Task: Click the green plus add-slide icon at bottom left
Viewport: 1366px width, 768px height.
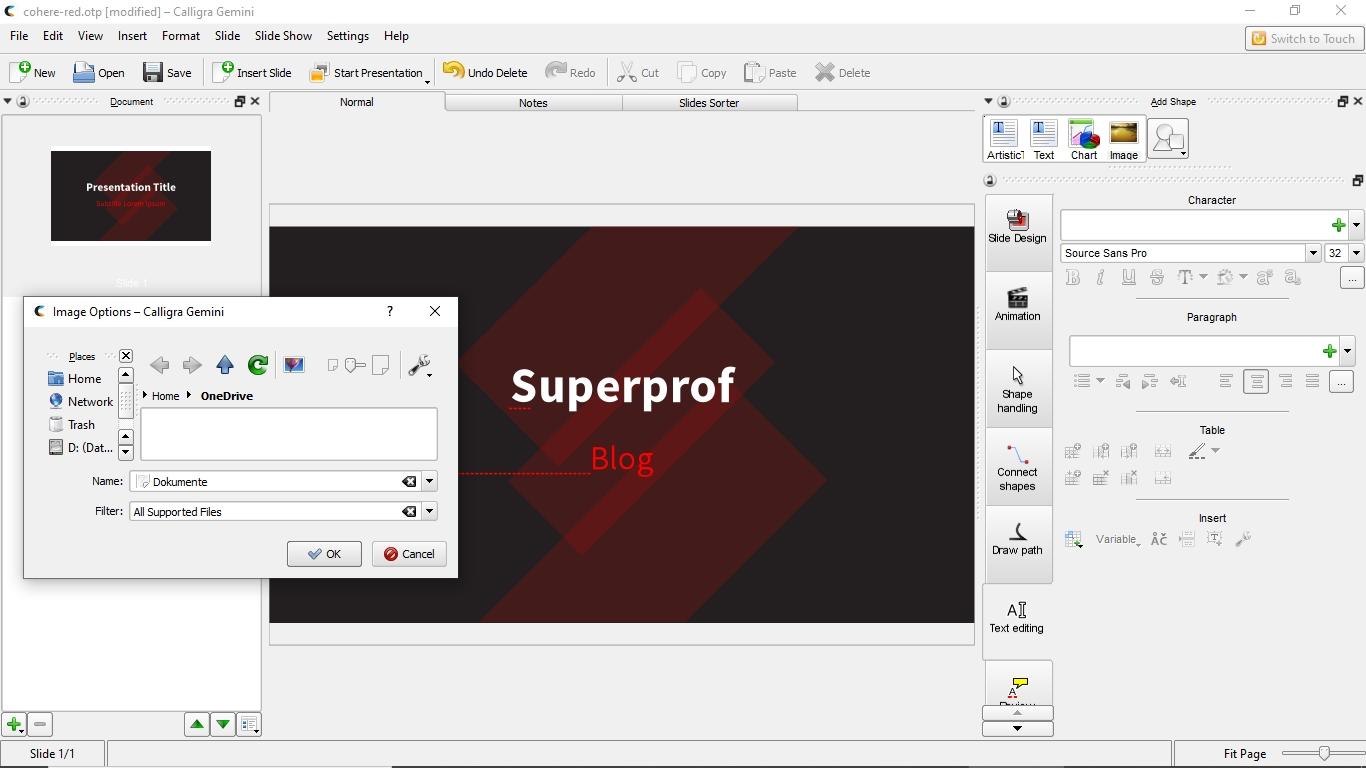Action: [x=14, y=725]
